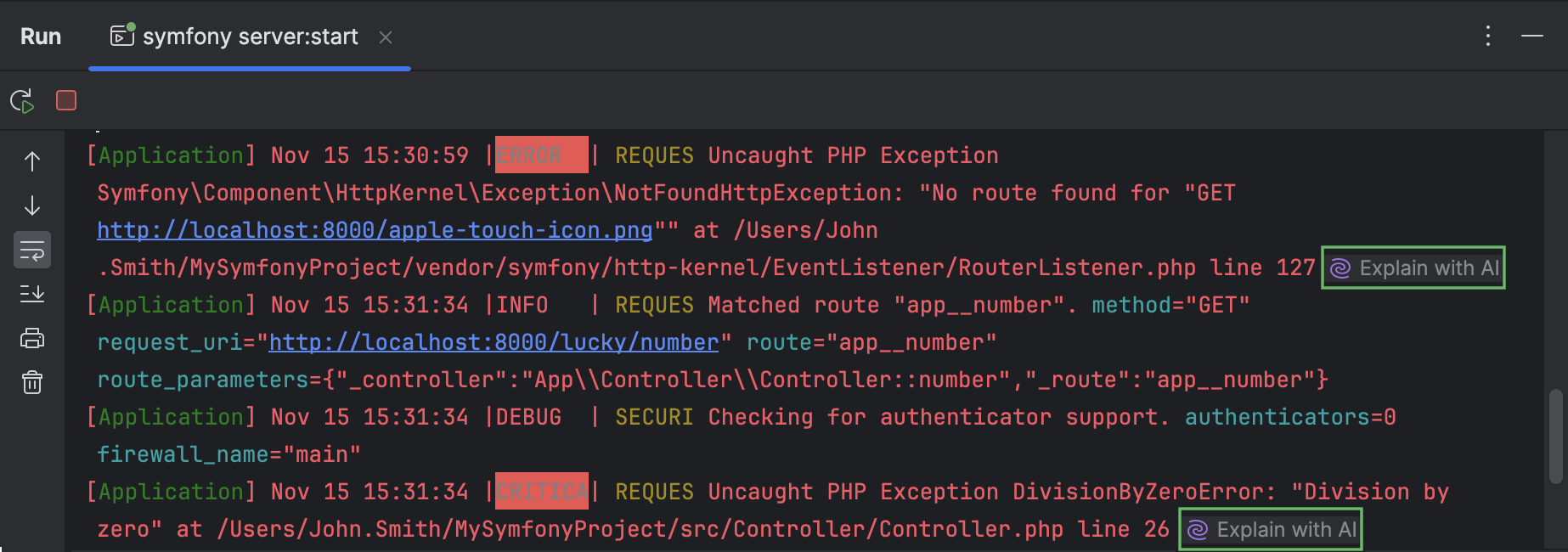This screenshot has width=1568, height=552.
Task: Toggle the Soft-Wrap option
Action: pyautogui.click(x=32, y=251)
